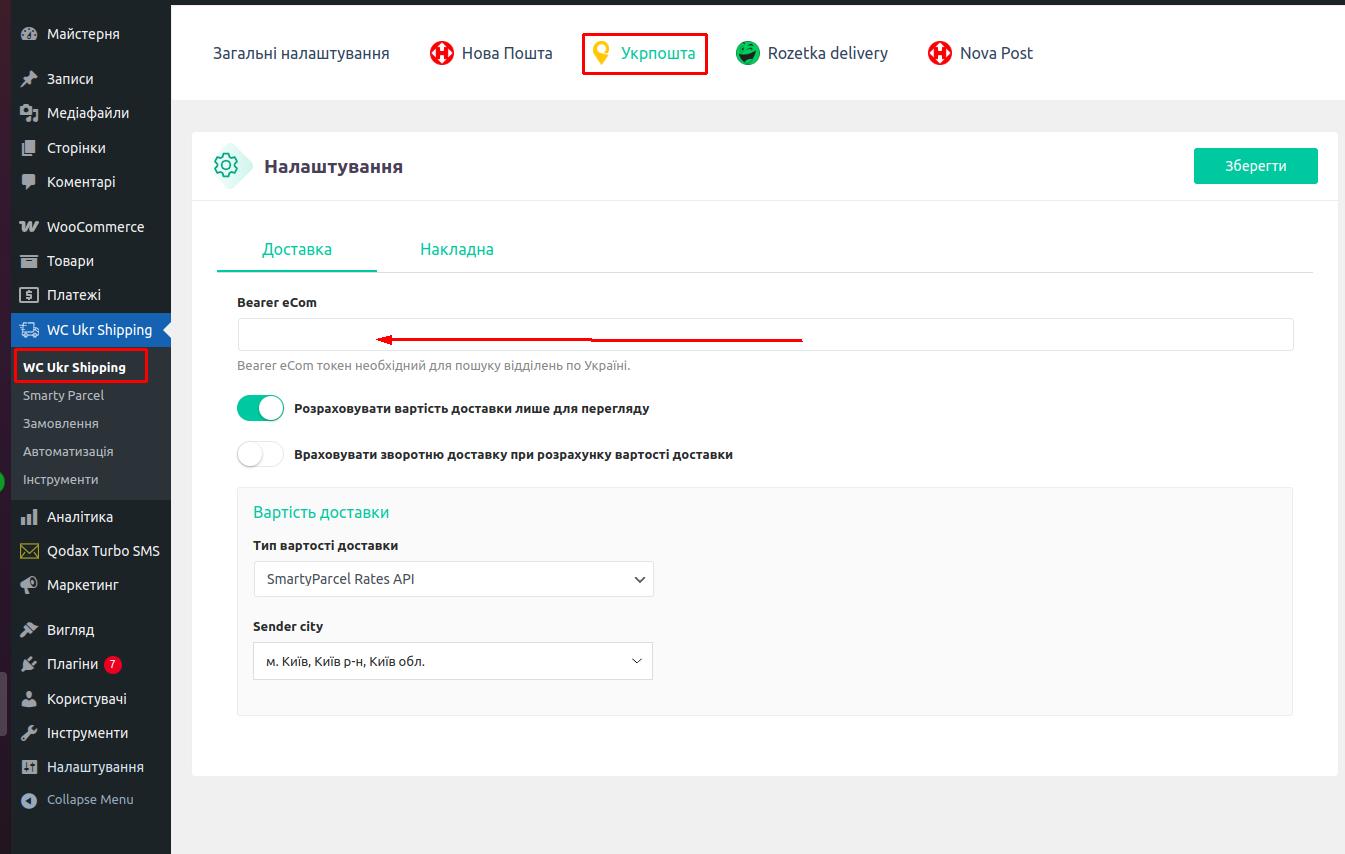Open Smarty Parcel submenu link

(x=64, y=395)
